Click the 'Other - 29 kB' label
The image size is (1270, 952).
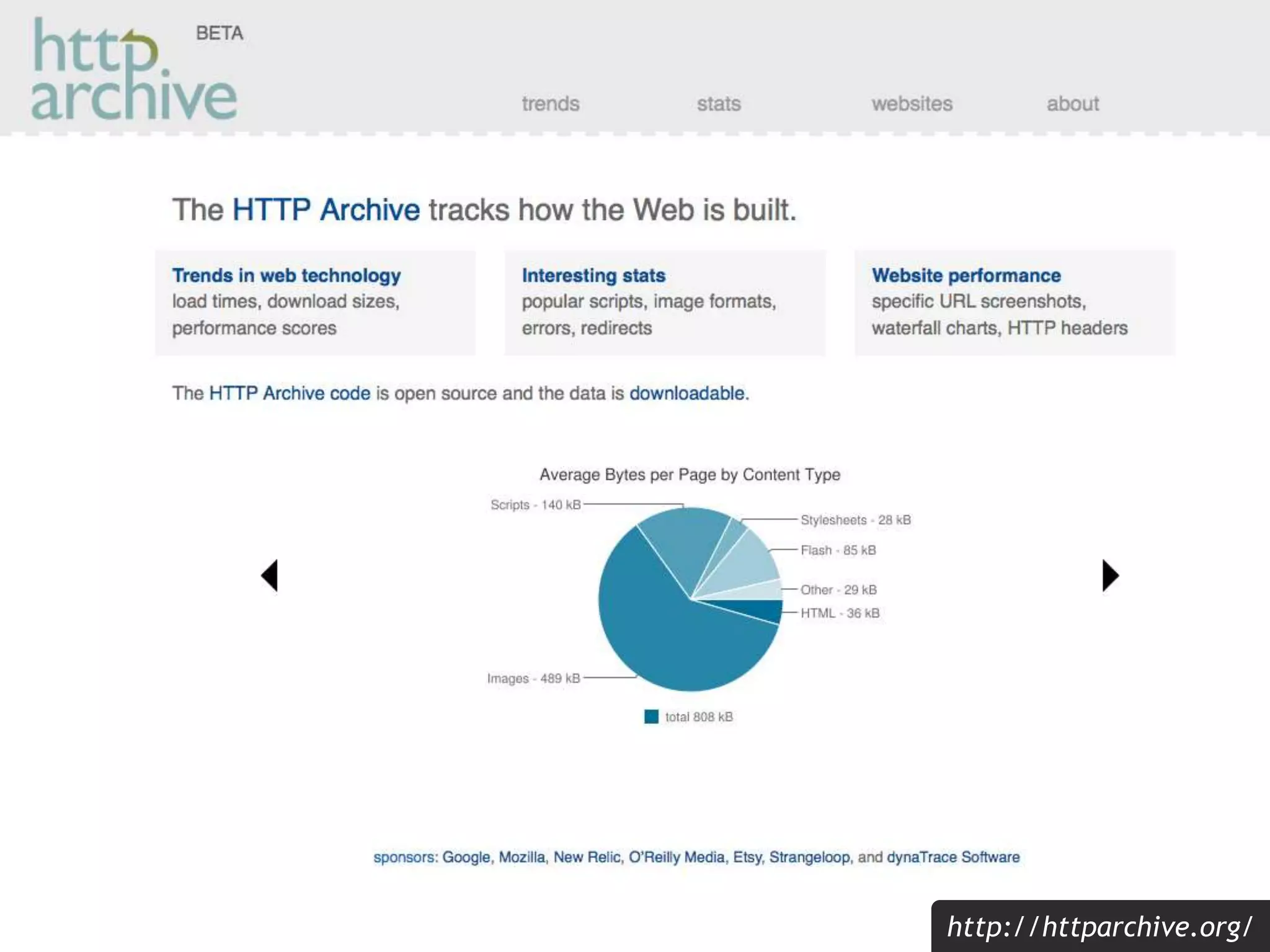[x=838, y=589]
